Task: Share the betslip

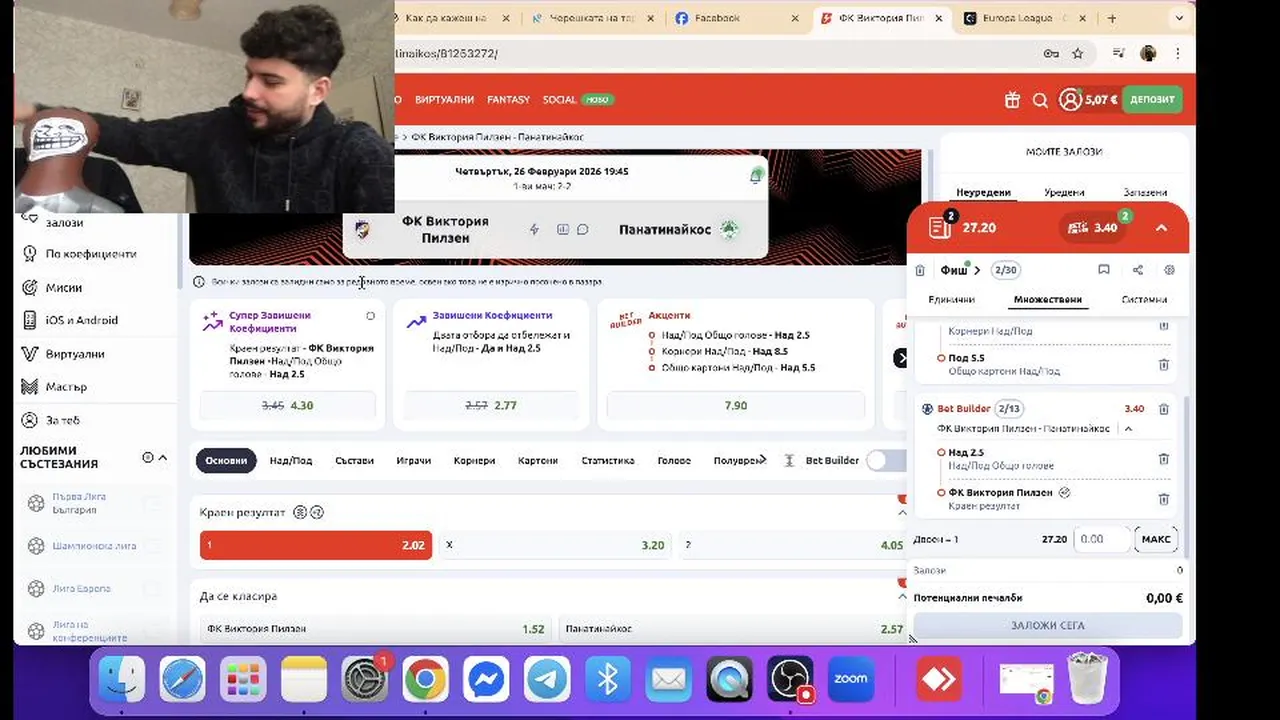Action: (1138, 270)
